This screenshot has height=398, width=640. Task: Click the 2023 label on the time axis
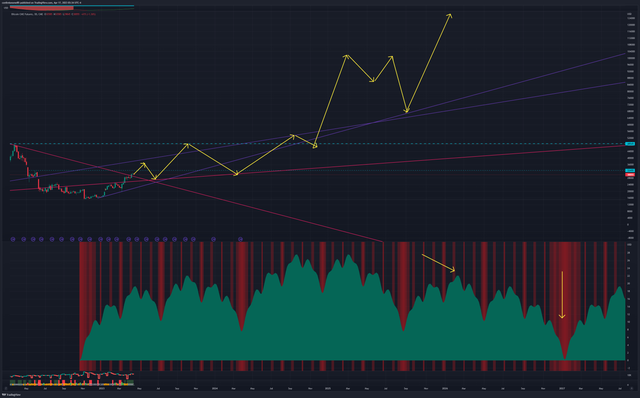click(102, 389)
